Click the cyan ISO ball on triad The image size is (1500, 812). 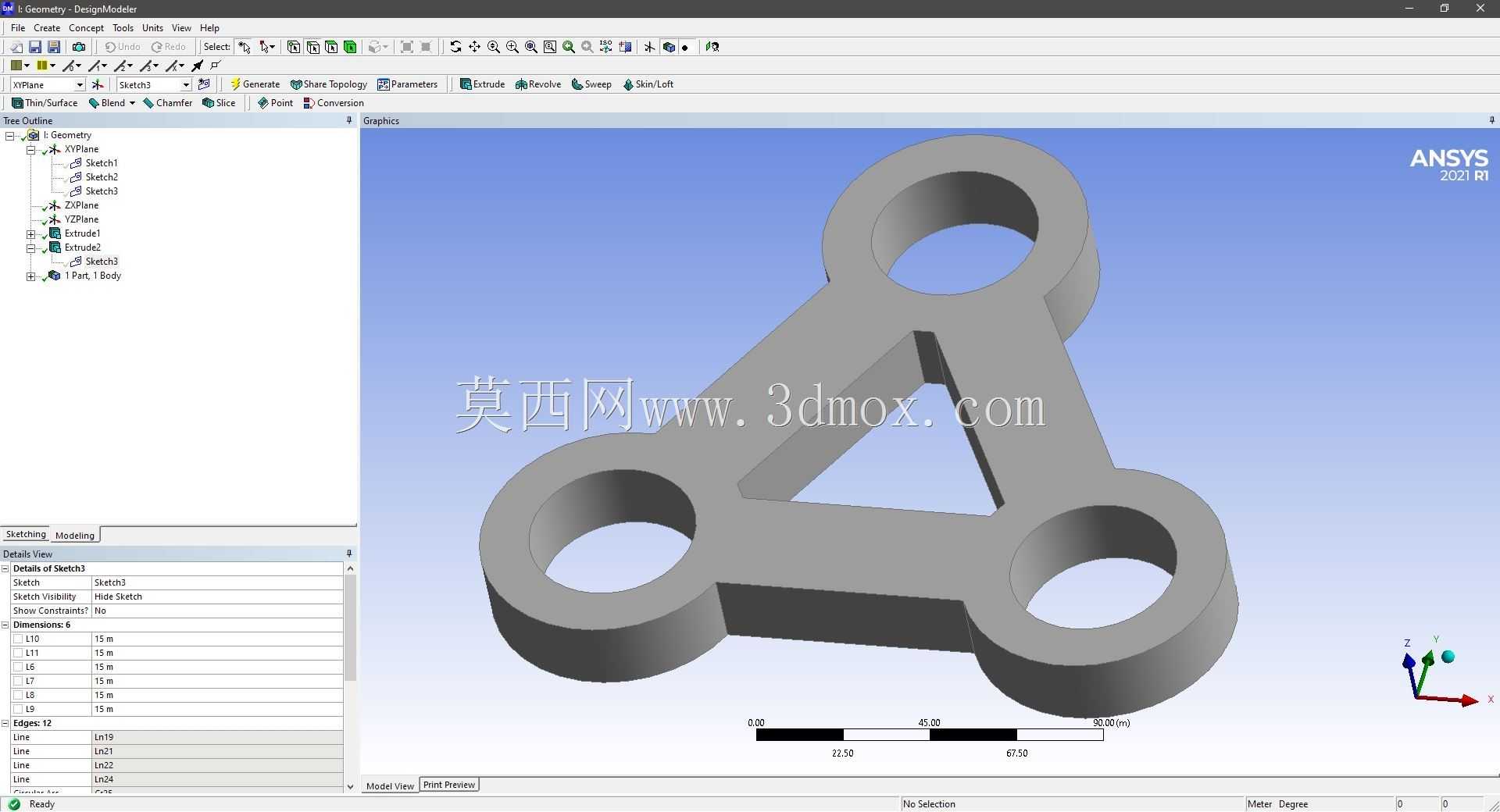click(1448, 657)
